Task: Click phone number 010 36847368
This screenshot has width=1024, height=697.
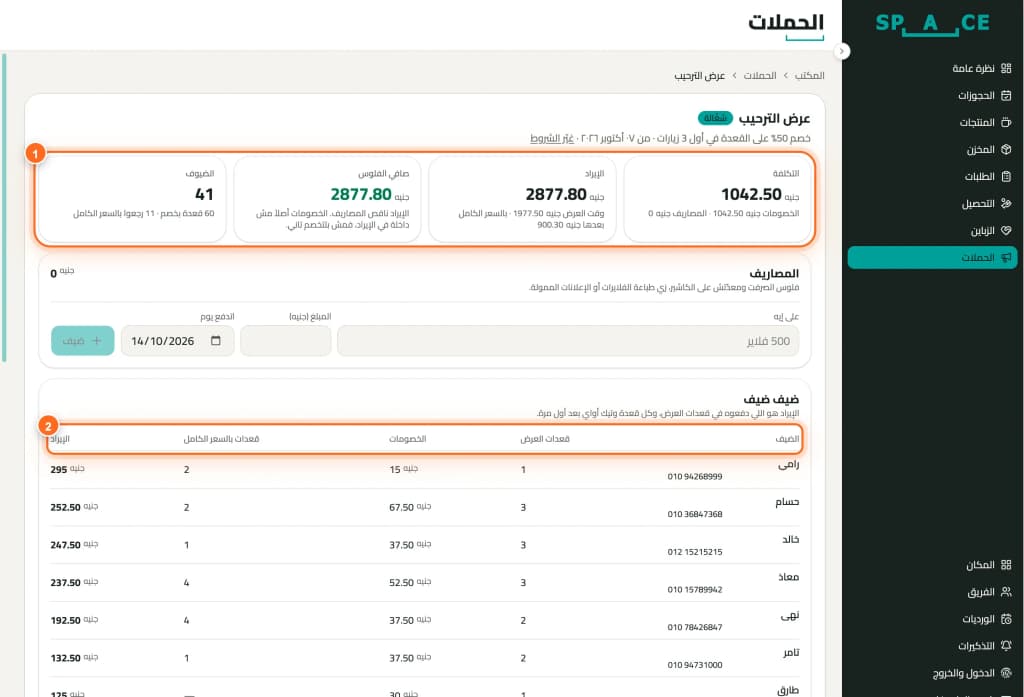Action: coord(695,514)
